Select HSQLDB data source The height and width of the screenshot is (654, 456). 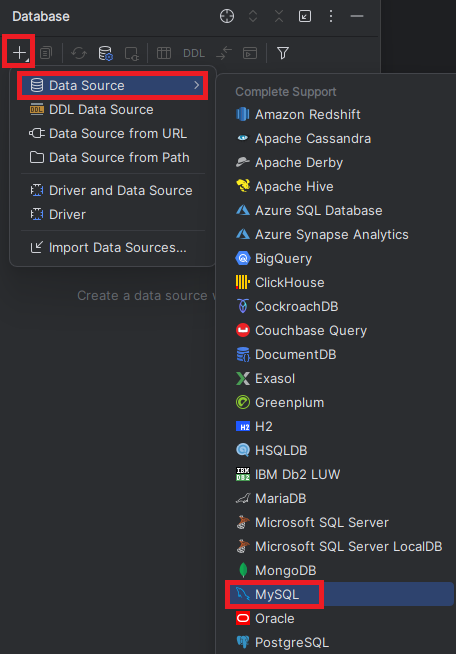340,450
